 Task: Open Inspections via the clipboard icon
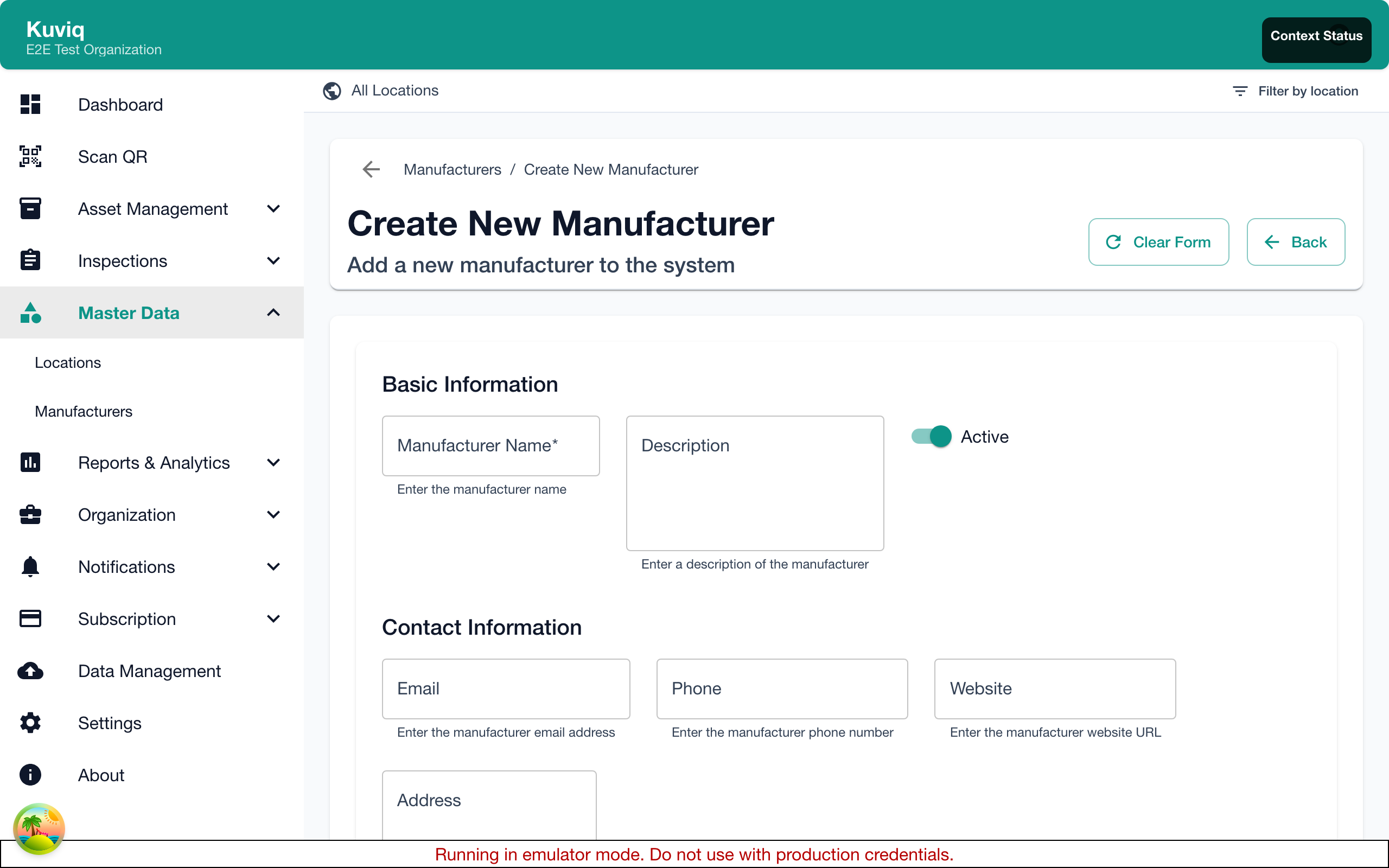tap(30, 260)
